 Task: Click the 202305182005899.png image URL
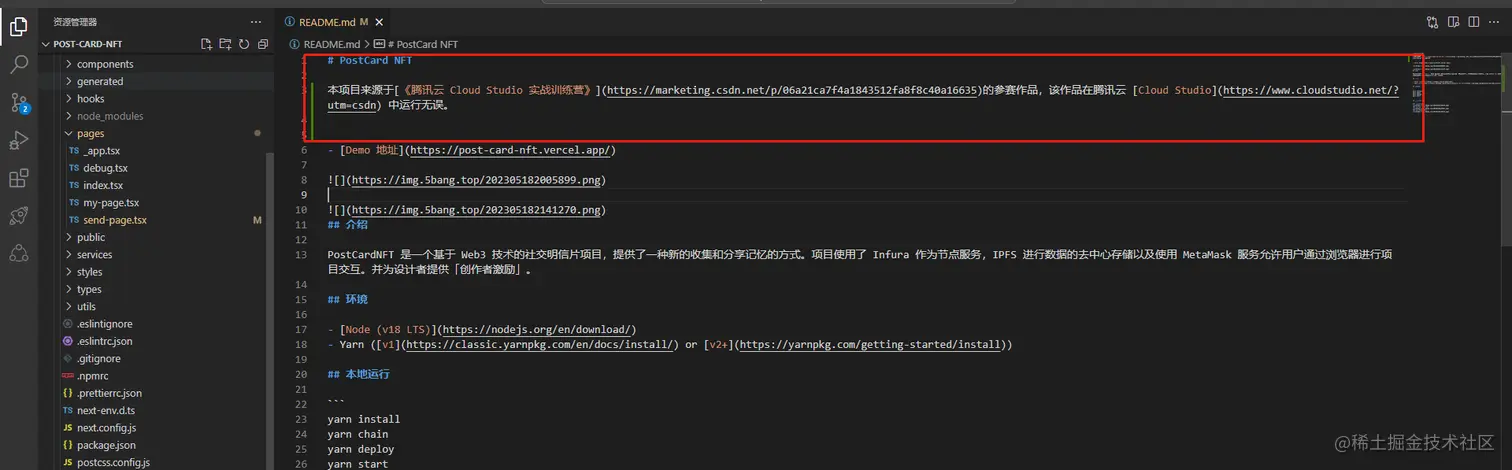click(x=474, y=180)
